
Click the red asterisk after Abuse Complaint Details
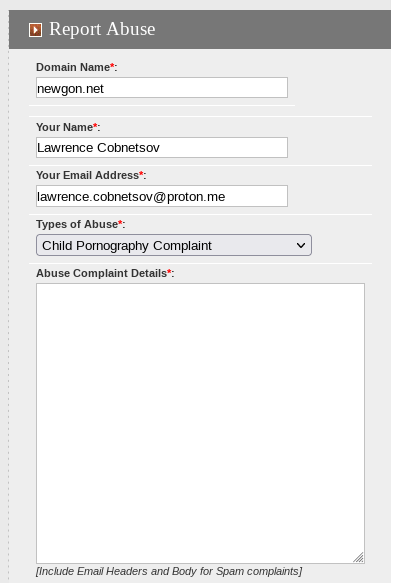point(169,271)
